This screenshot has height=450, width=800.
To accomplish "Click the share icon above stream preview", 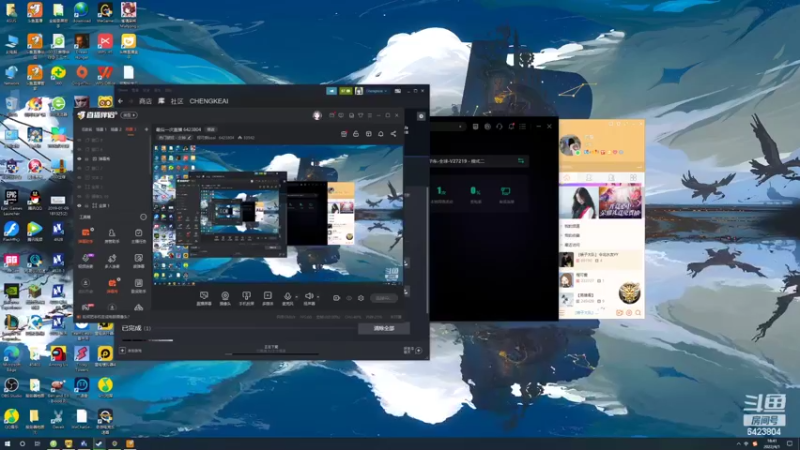I will 393,134.
